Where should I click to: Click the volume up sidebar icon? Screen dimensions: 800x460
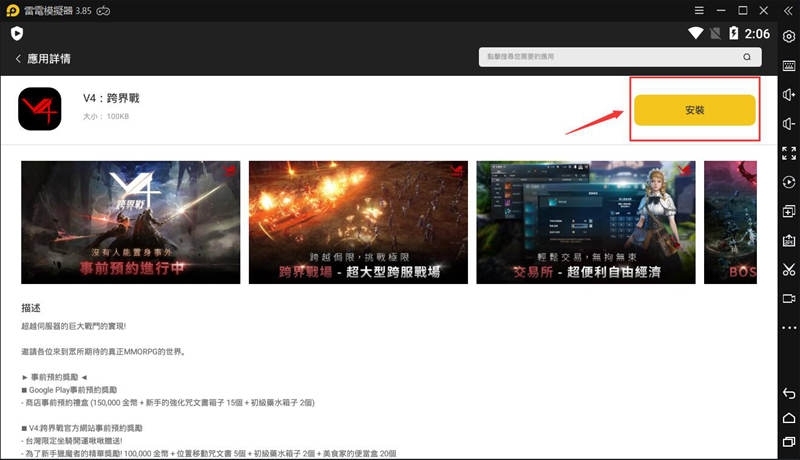[789, 94]
